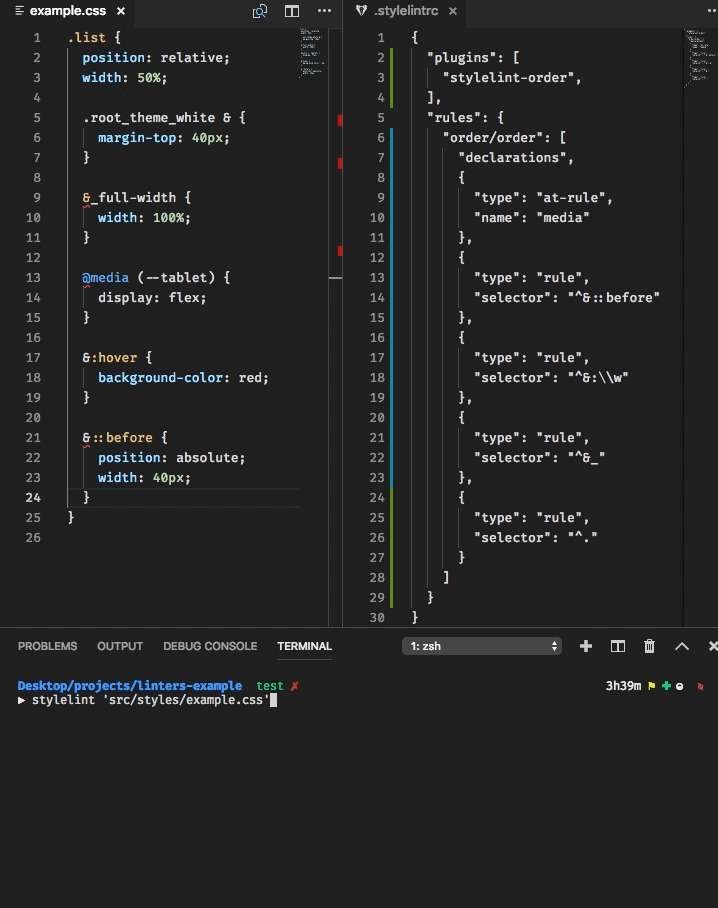Click the '"^&::before"' selector value
Viewport: 718px width, 908px height.
point(613,298)
